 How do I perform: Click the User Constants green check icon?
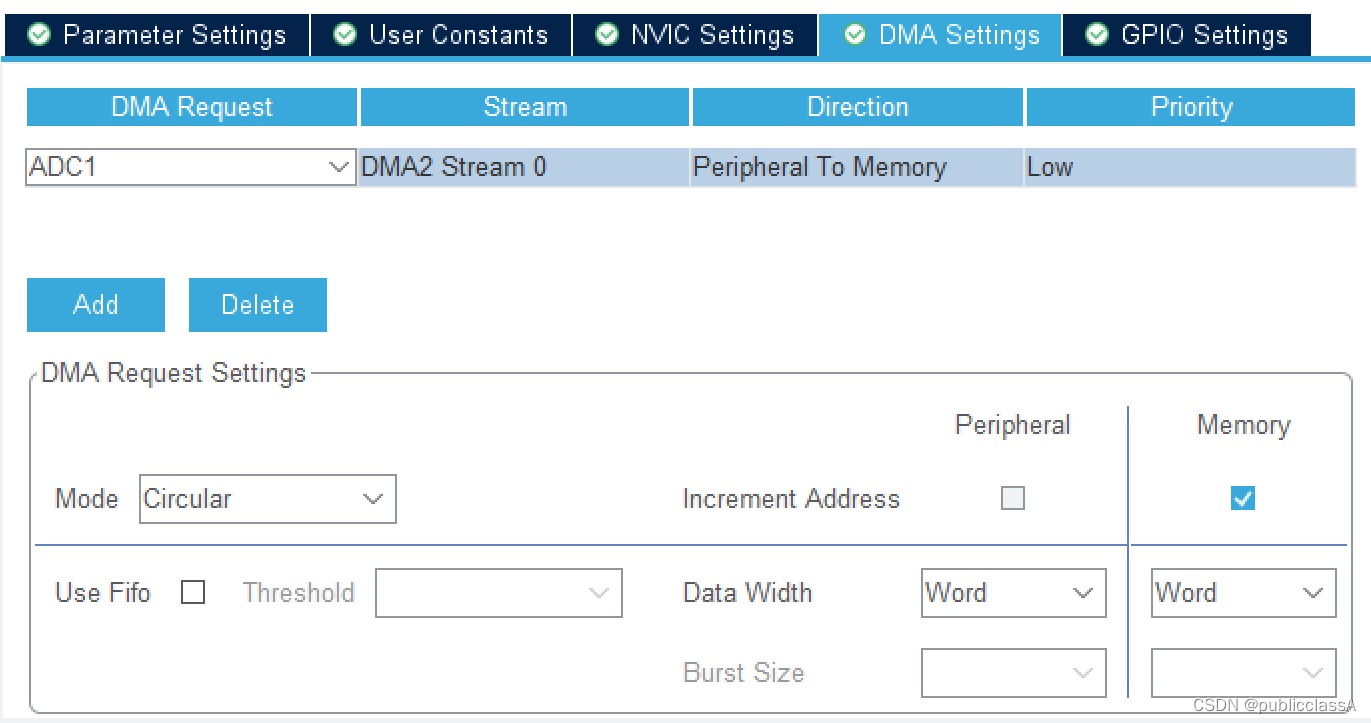click(345, 35)
